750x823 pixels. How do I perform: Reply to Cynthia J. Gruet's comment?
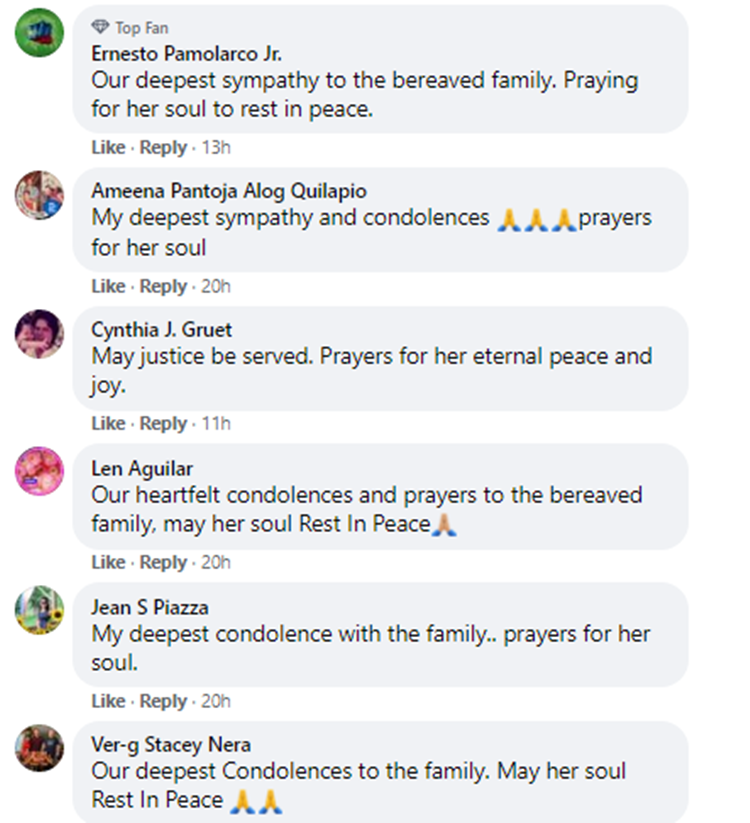(x=163, y=423)
